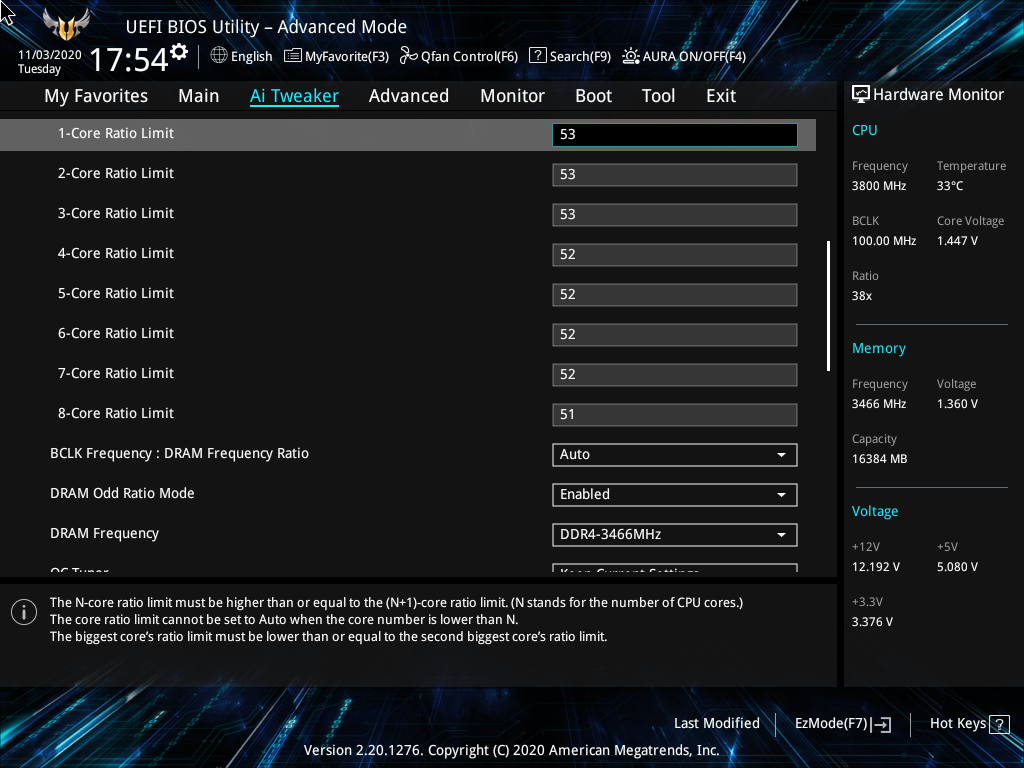Click the 6-Core Ratio Limit field
1024x768 pixels.
pos(675,334)
